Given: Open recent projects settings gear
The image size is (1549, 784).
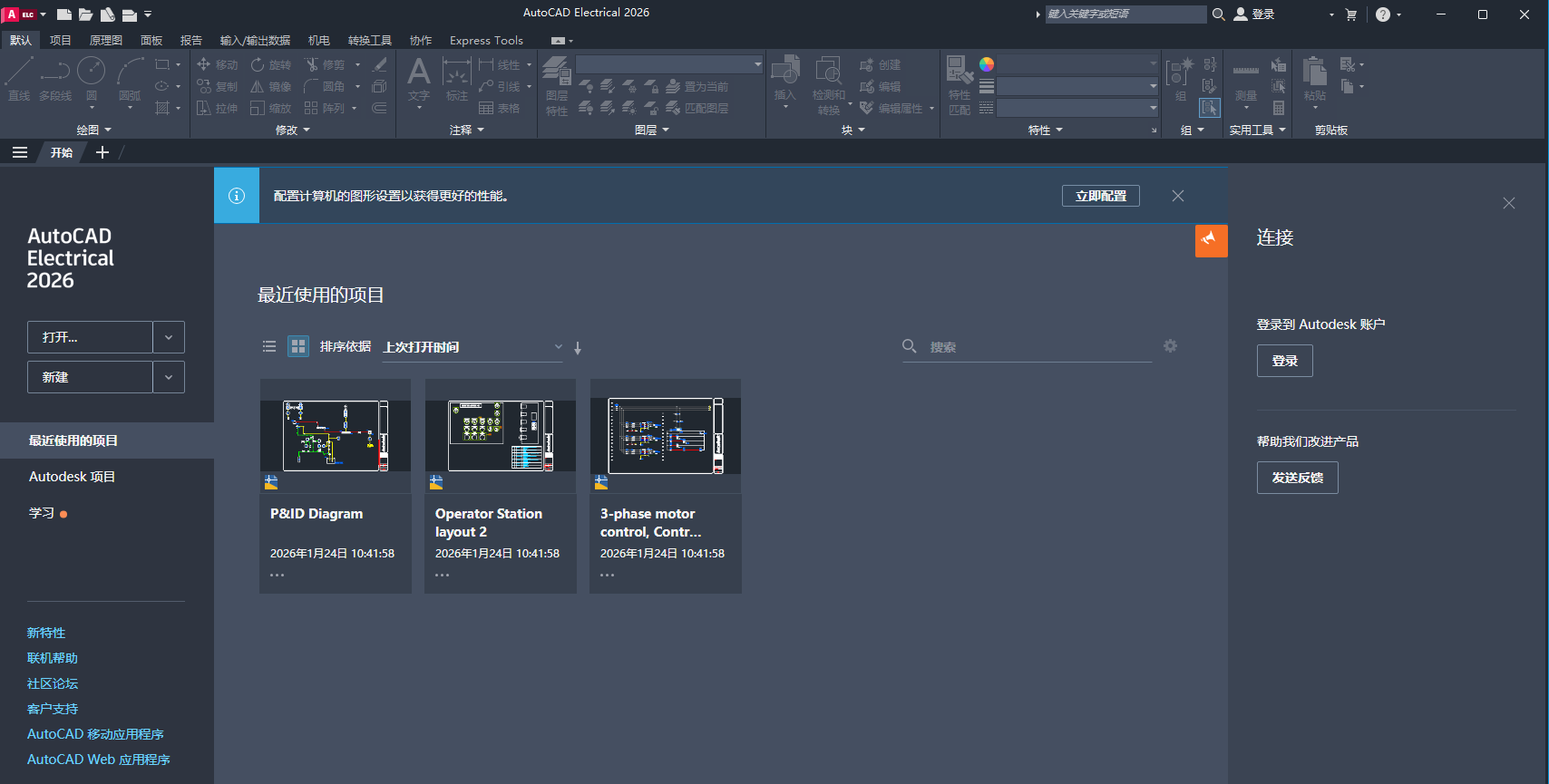Looking at the screenshot, I should point(1170,346).
